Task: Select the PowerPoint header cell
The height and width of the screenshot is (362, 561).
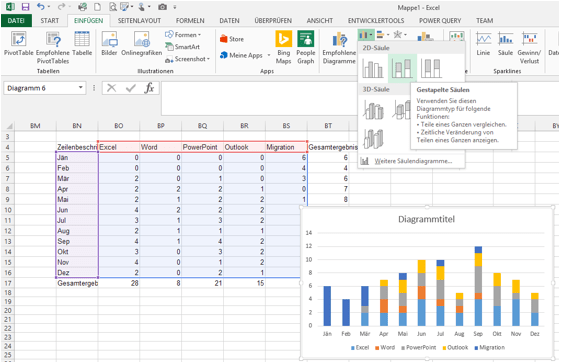Action: pyautogui.click(x=202, y=147)
